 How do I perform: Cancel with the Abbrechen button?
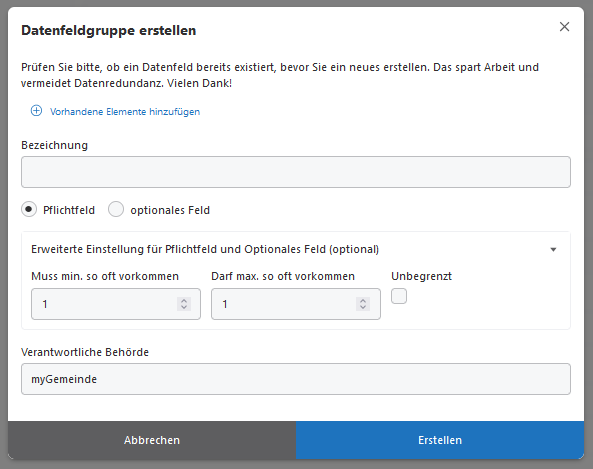pyautogui.click(x=152, y=440)
